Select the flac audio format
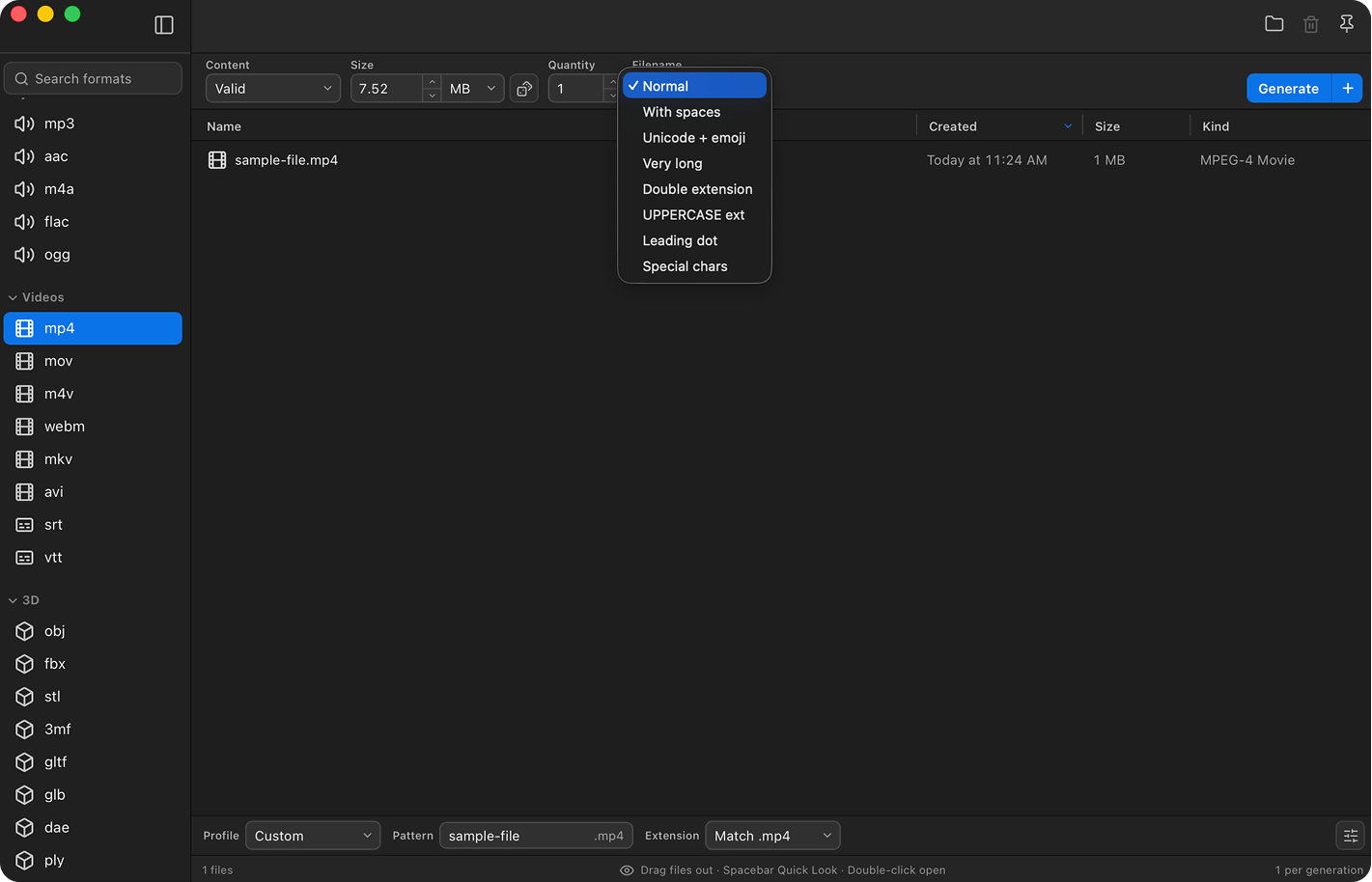The image size is (1372, 882). [93, 222]
